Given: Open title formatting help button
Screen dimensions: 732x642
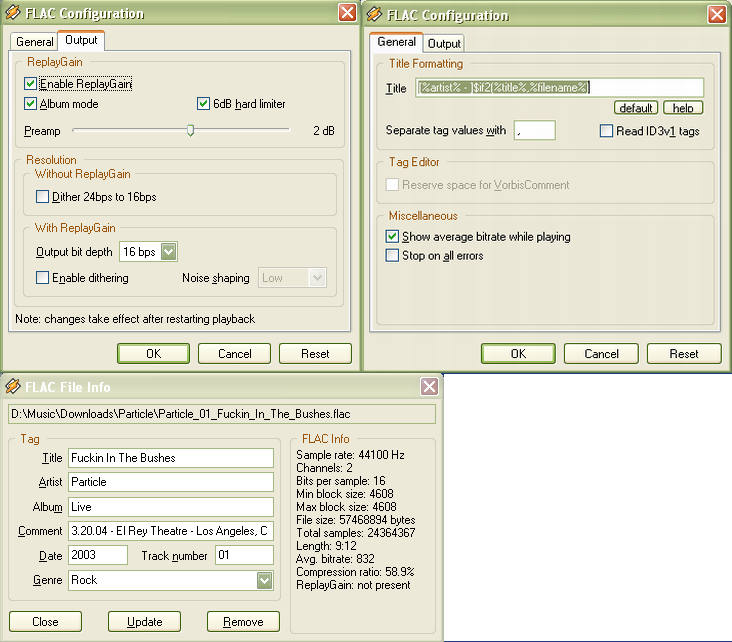Looking at the screenshot, I should pyautogui.click(x=683, y=108).
